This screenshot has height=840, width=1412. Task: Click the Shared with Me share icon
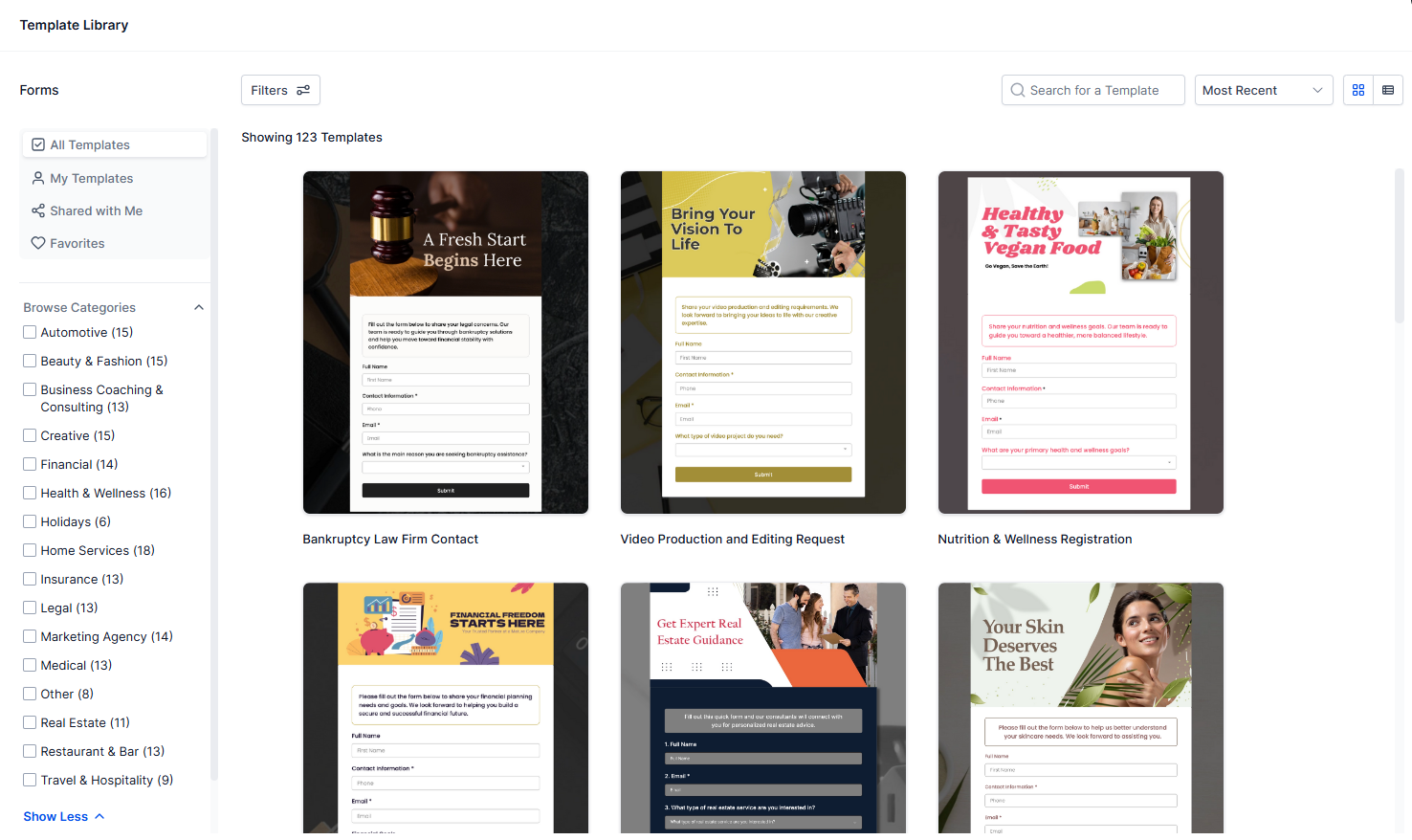(38, 210)
